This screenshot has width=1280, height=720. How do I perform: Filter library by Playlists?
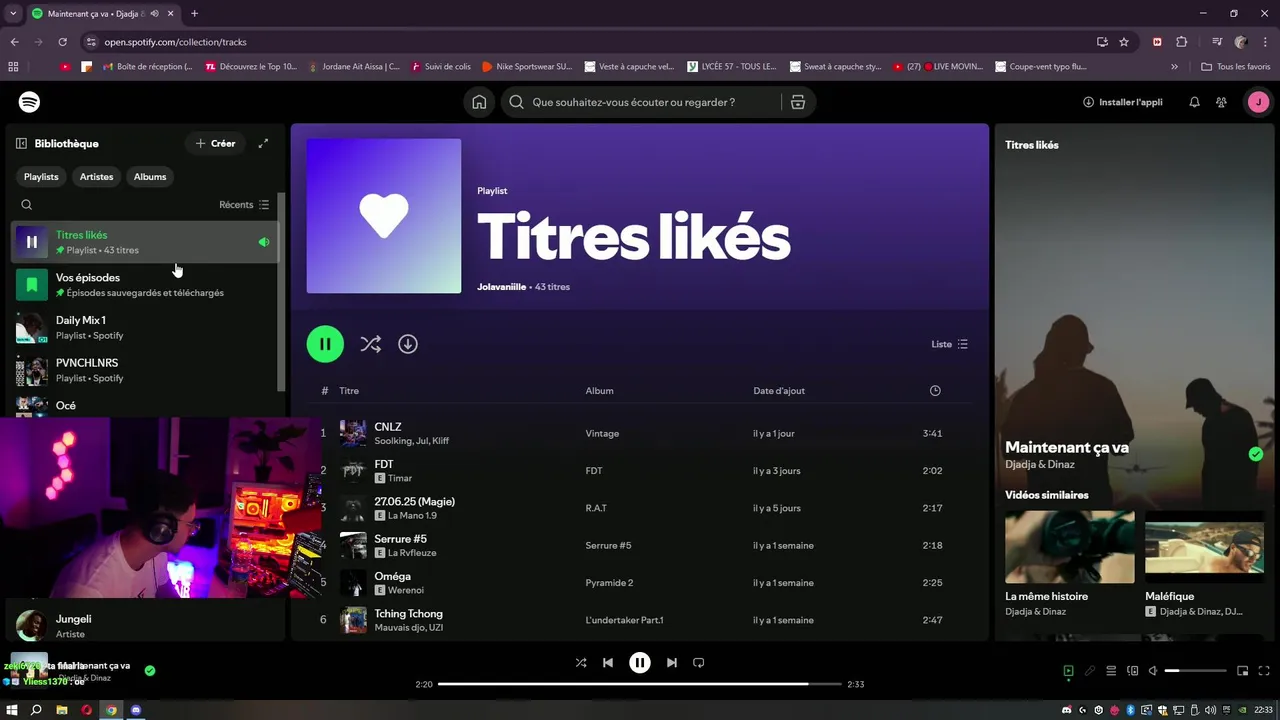click(x=41, y=177)
